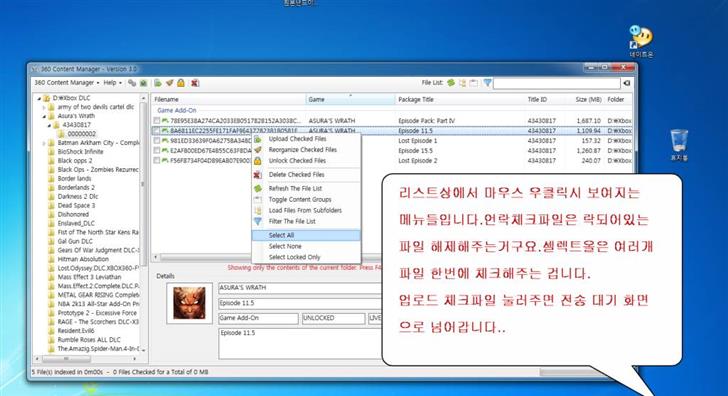The height and width of the screenshot is (396, 728).
Task: Sort list by the Filename column header
Action: (x=229, y=99)
